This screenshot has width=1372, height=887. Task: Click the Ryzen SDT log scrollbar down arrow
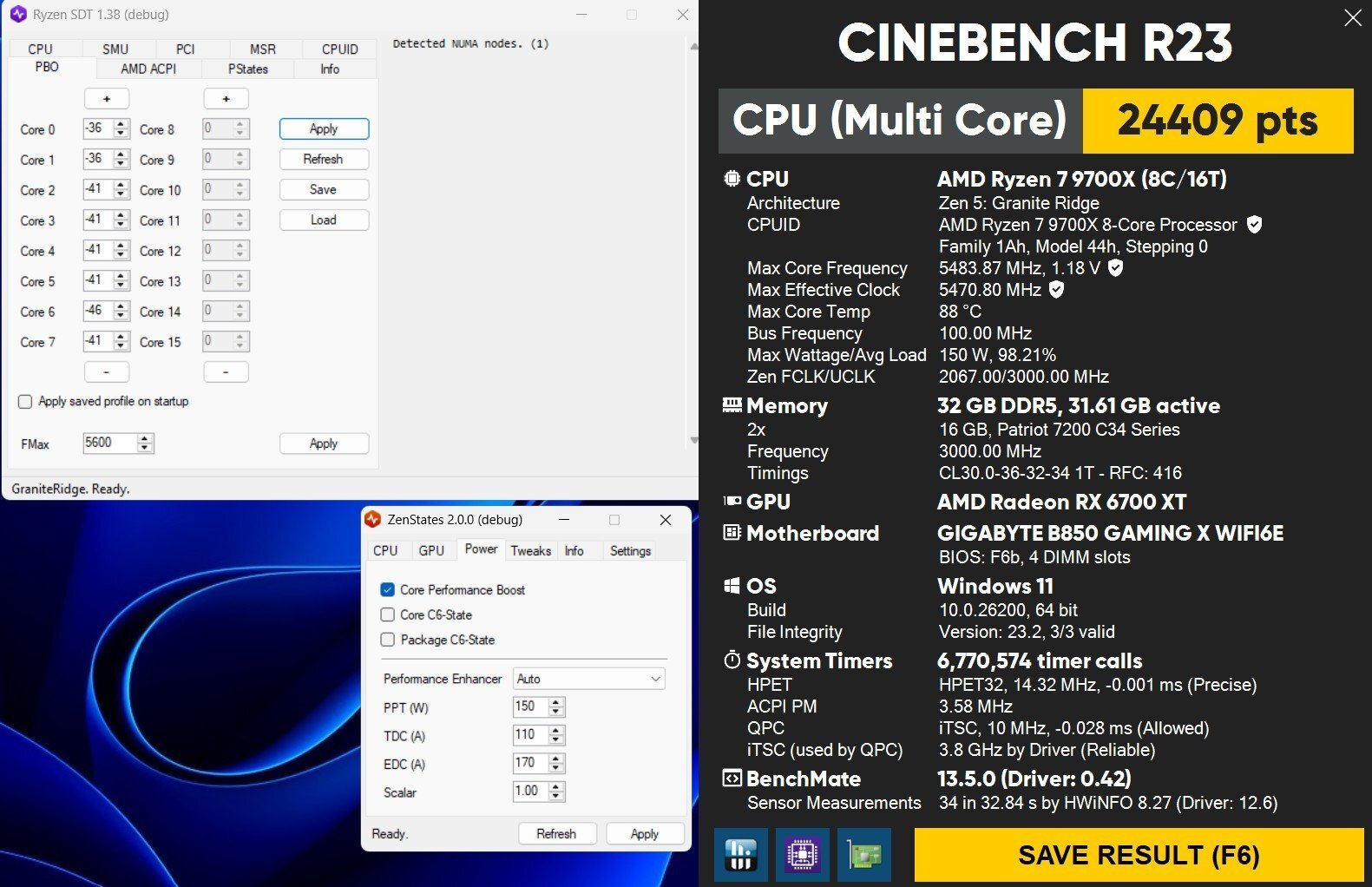[x=693, y=440]
